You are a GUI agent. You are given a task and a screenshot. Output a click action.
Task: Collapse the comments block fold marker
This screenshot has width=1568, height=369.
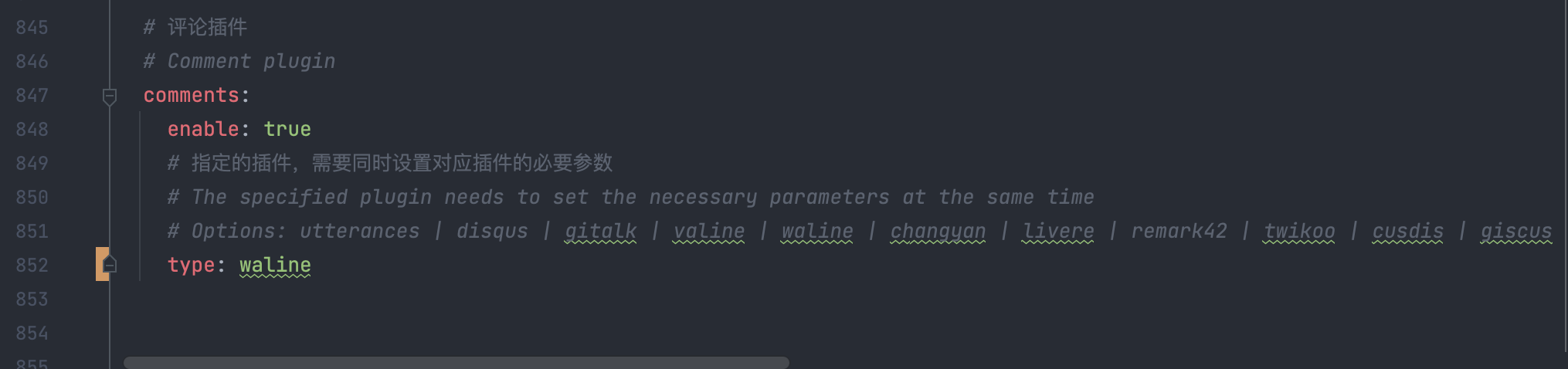(x=110, y=96)
